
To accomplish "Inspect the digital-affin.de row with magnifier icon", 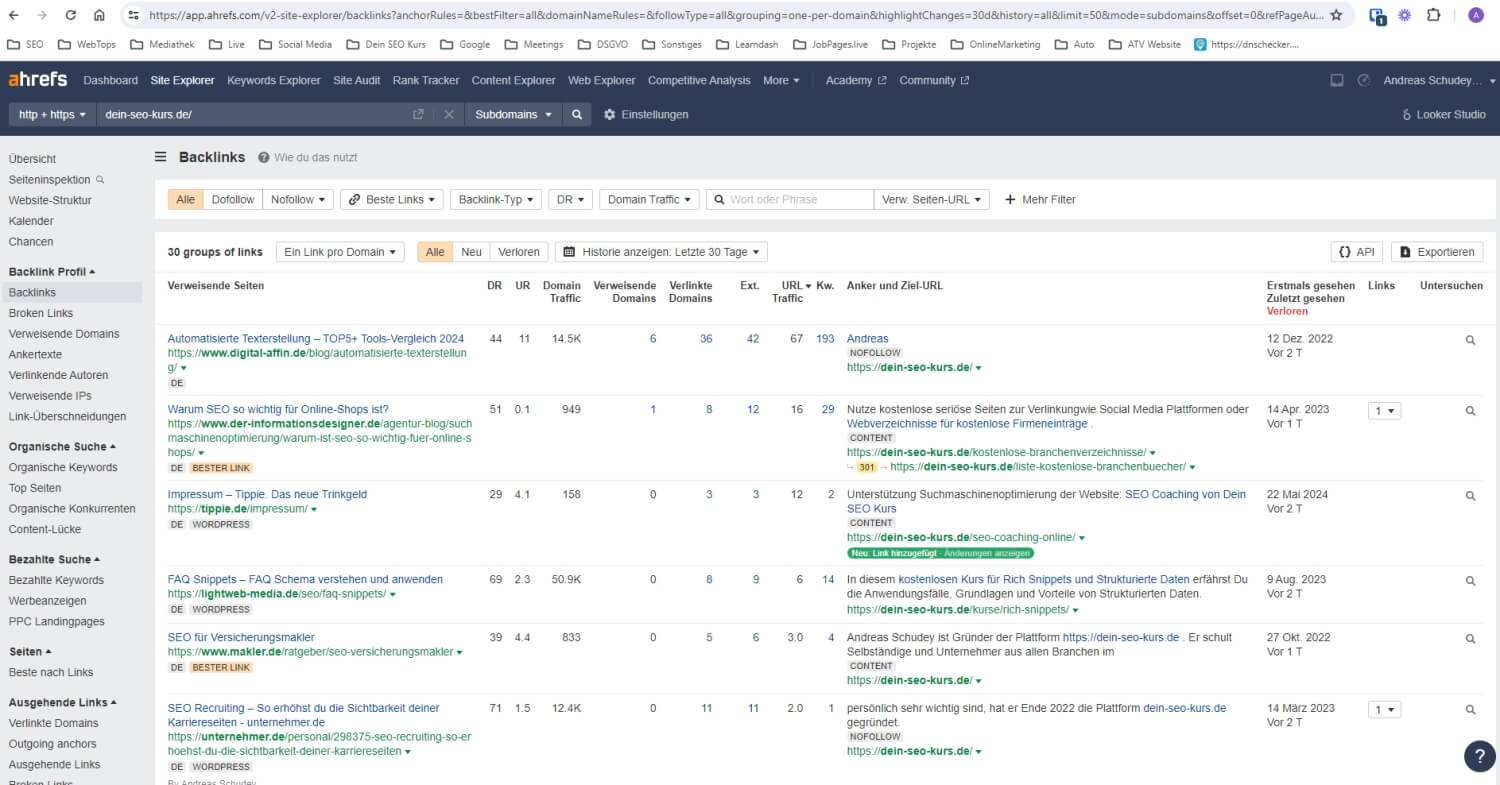I will [1470, 340].
